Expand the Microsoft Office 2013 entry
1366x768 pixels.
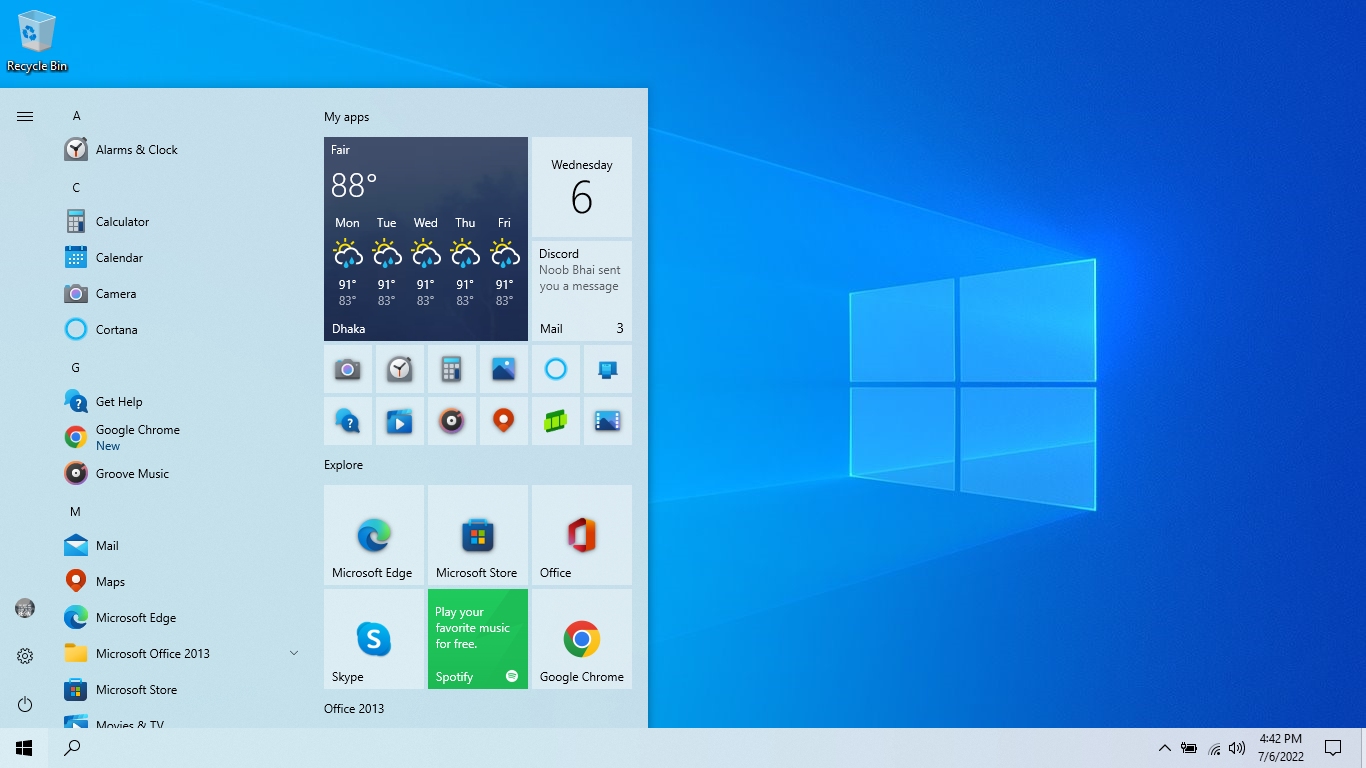point(293,653)
